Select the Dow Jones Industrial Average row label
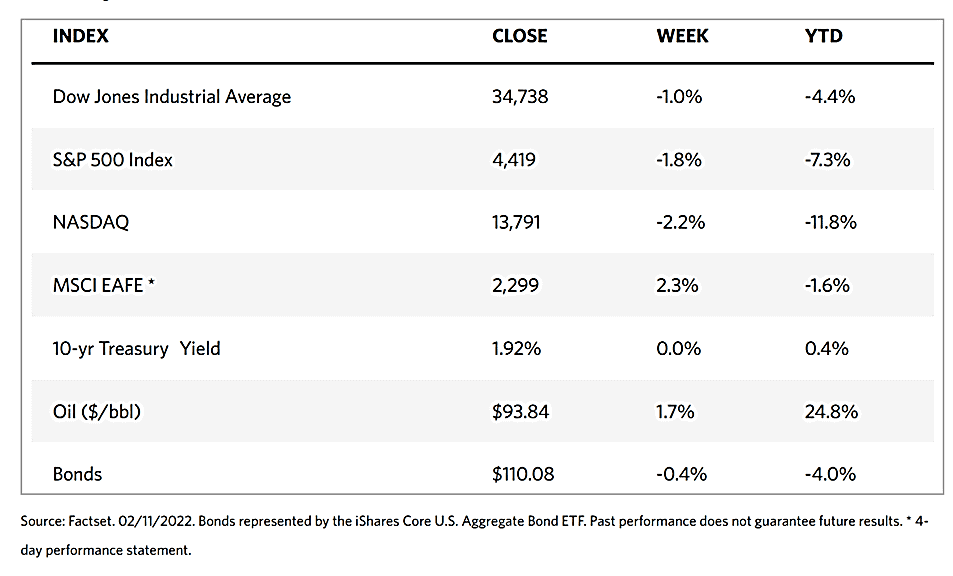This screenshot has width=953, height=576. coord(171,97)
